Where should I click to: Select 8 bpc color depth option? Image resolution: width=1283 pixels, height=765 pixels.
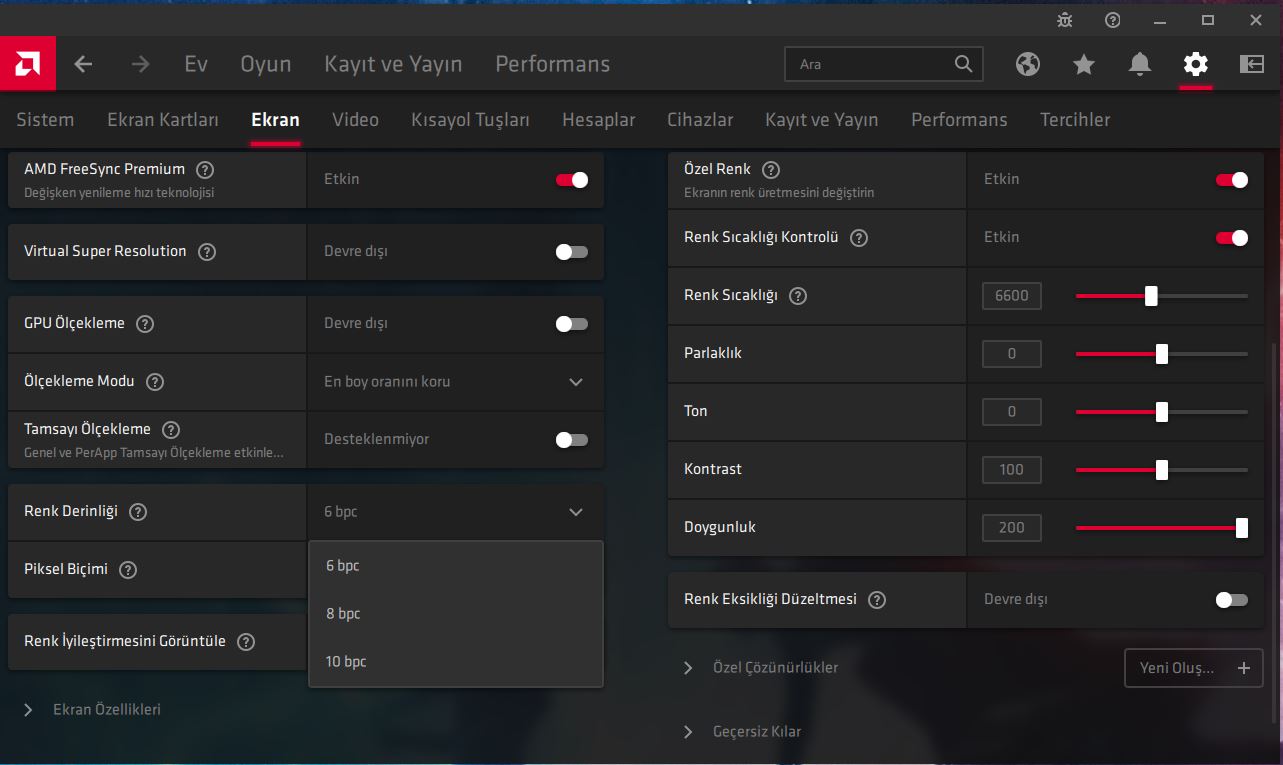(456, 614)
